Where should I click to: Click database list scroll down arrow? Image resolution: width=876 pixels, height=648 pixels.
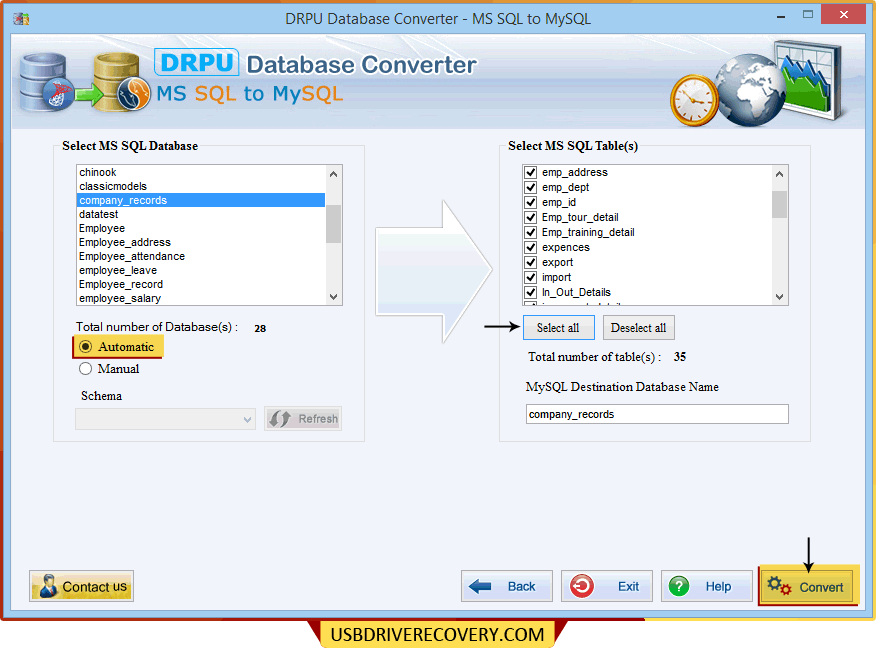[334, 297]
